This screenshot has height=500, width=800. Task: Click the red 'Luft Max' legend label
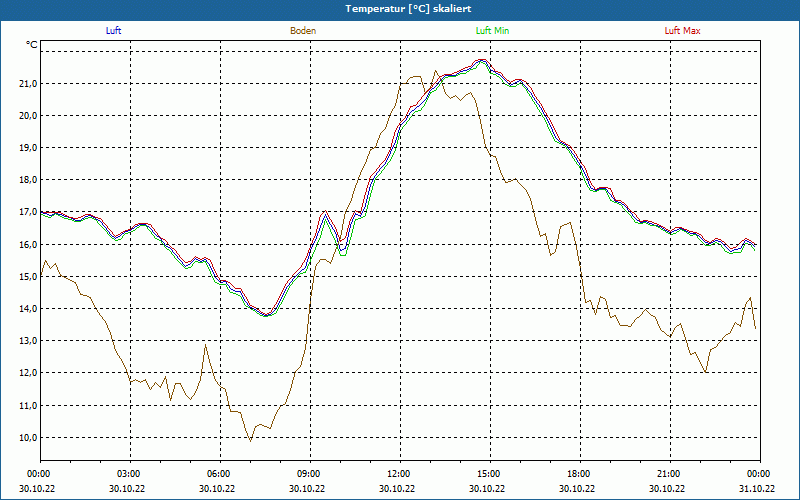click(682, 31)
